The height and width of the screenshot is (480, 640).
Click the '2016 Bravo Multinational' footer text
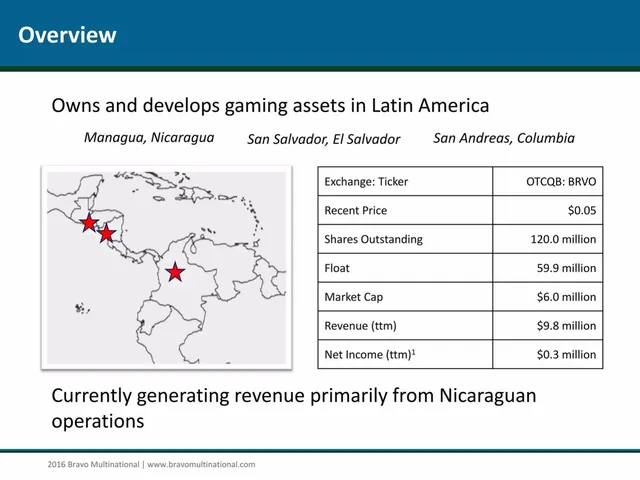coord(93,464)
